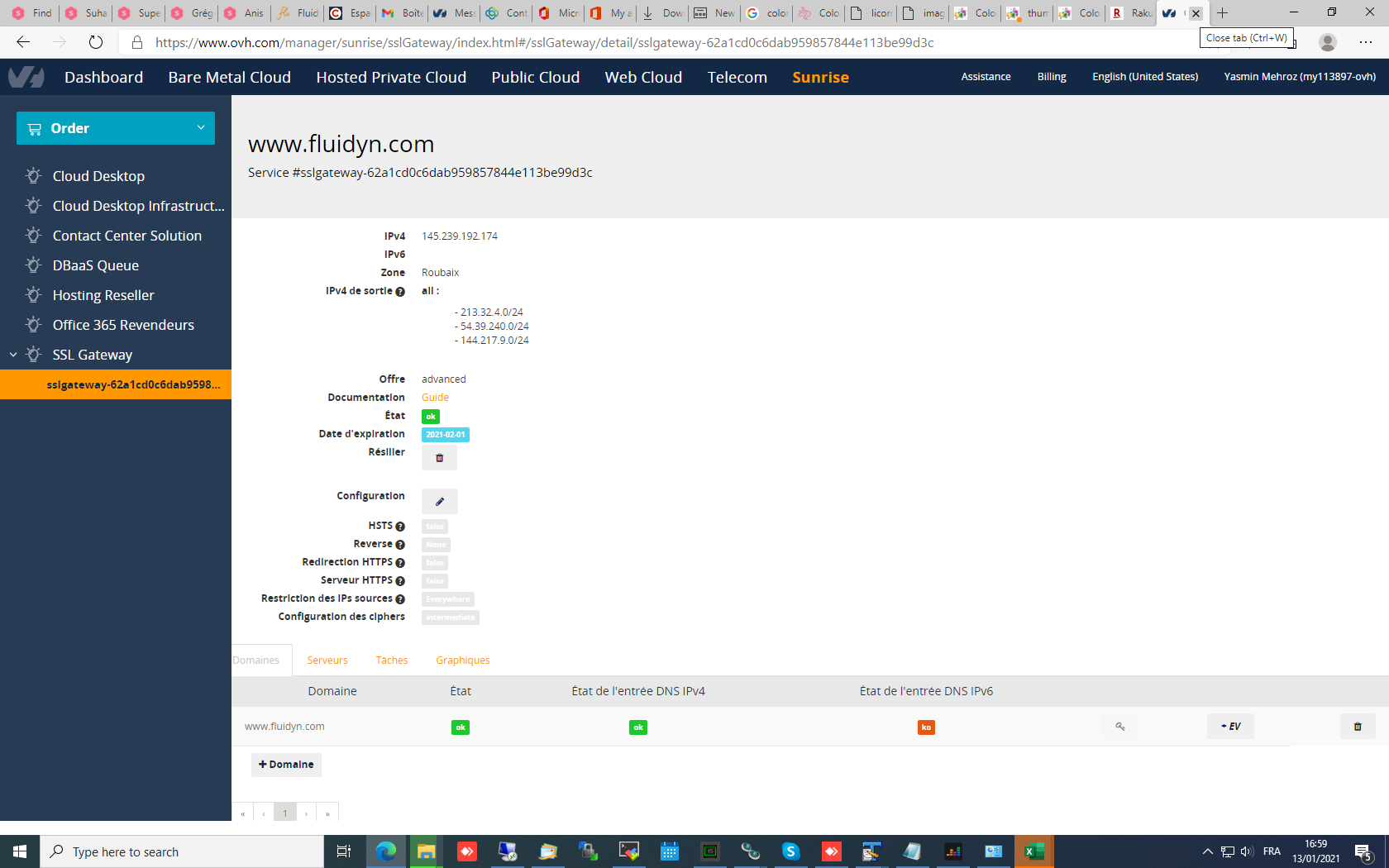This screenshot has width=1389, height=868.
Task: Refresh the page with the browser reload icon
Action: pyautogui.click(x=96, y=42)
